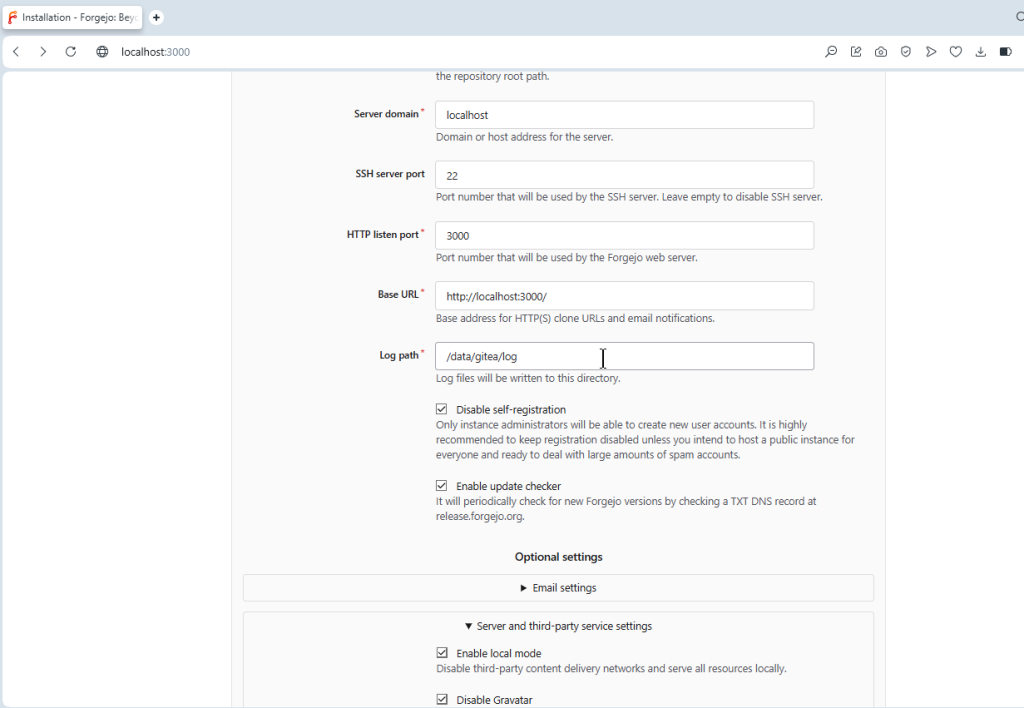Click the globe site info icon
Screen dimensions: 1024x708
(102, 52)
